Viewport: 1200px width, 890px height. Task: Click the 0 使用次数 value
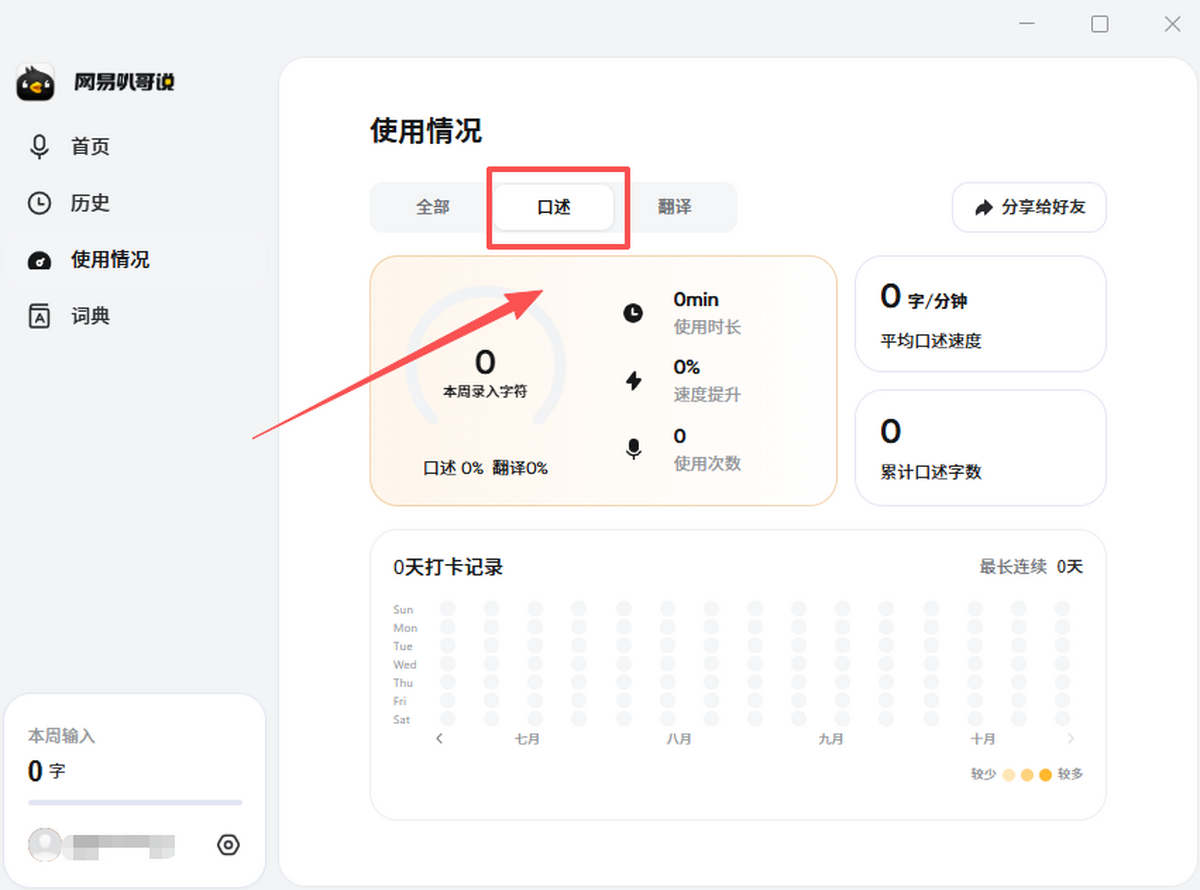pos(680,436)
